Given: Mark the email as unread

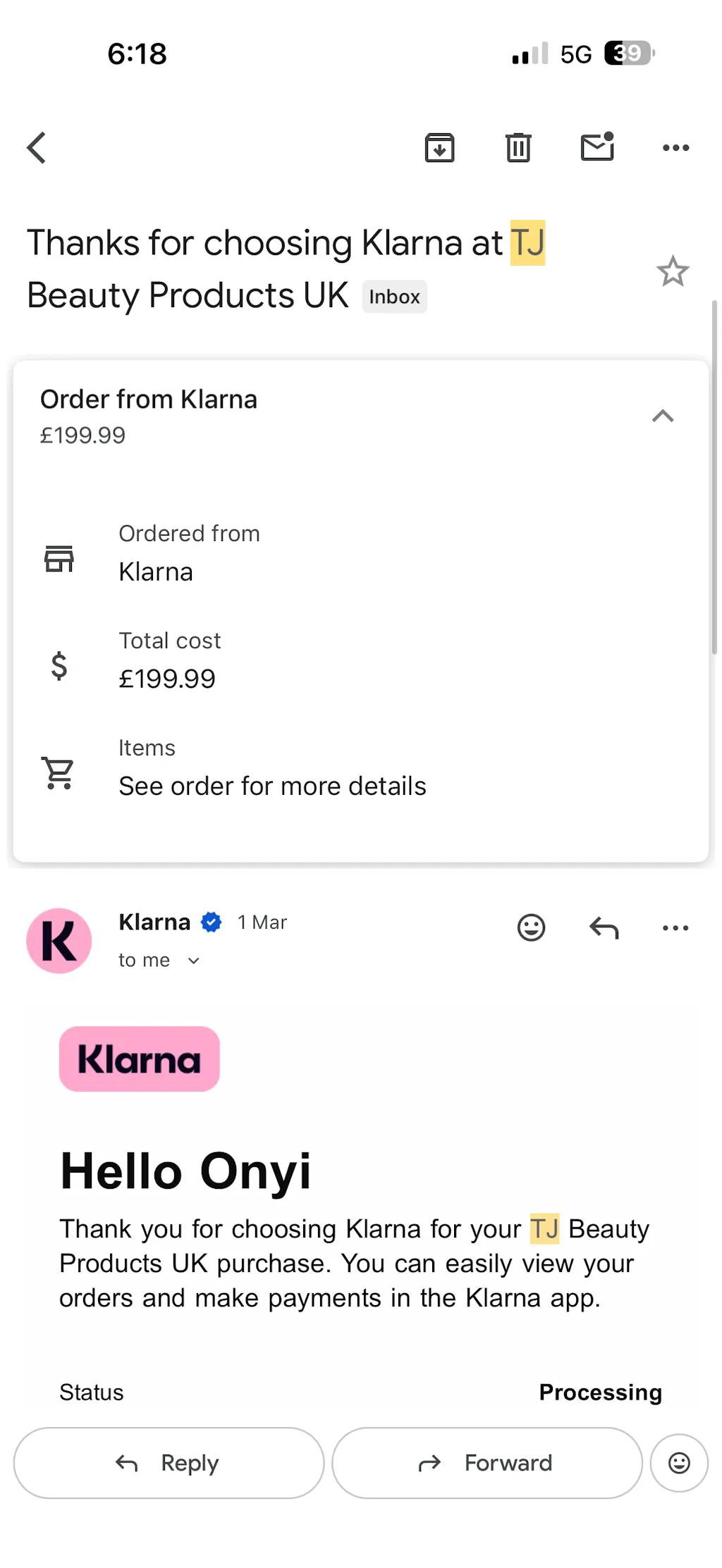Looking at the screenshot, I should pyautogui.click(x=597, y=147).
